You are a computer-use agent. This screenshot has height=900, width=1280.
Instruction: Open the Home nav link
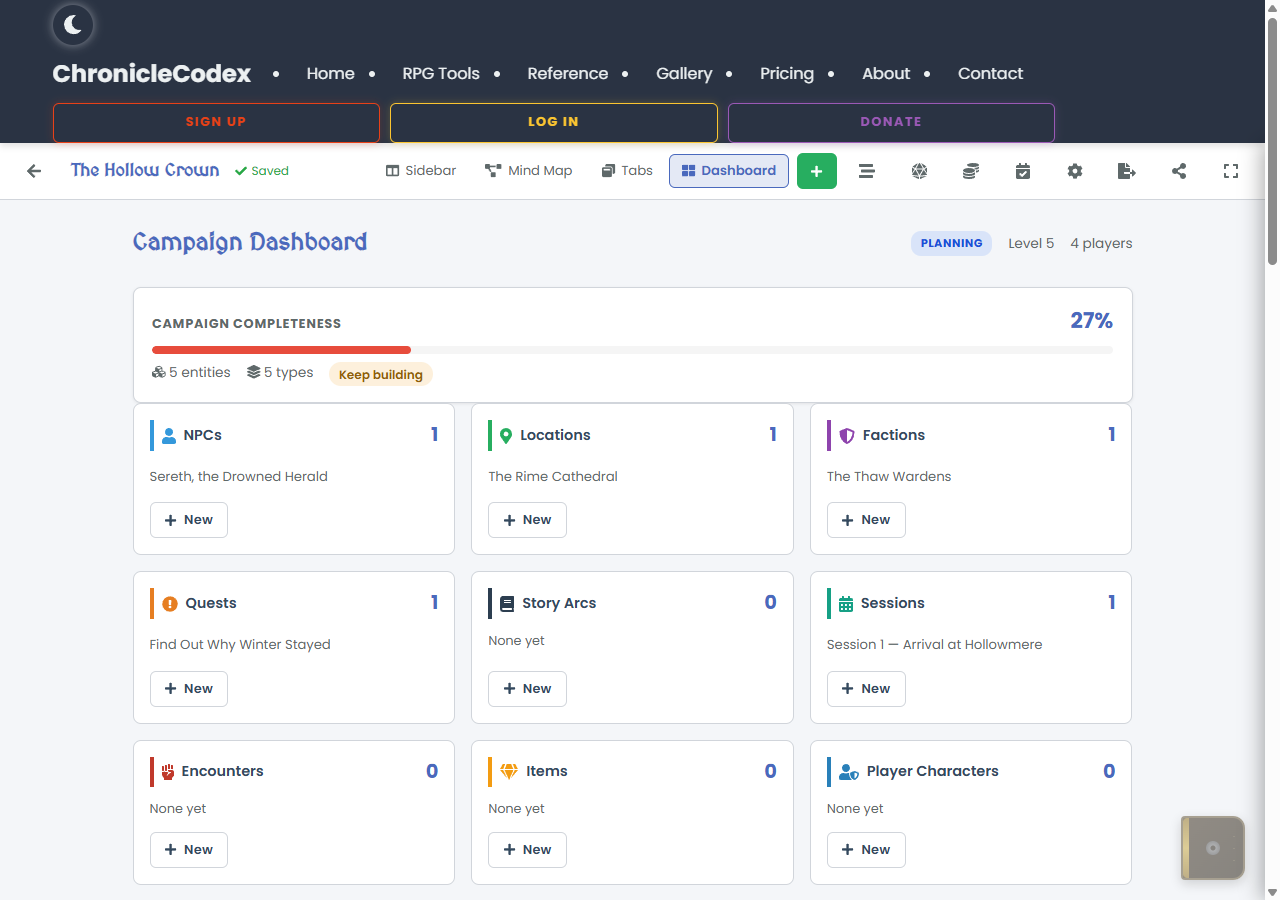click(330, 73)
